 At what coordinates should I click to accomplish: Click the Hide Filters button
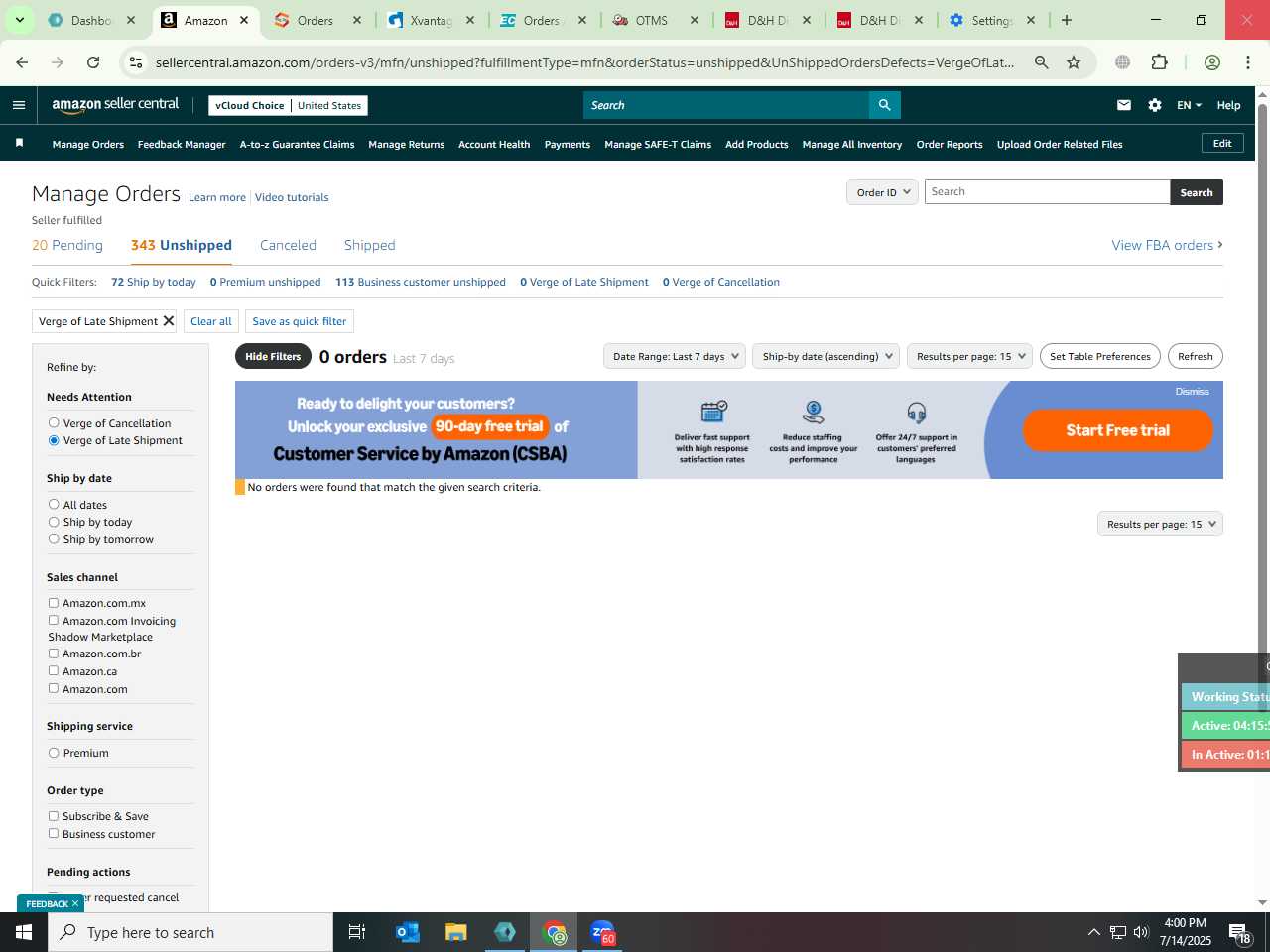273,356
